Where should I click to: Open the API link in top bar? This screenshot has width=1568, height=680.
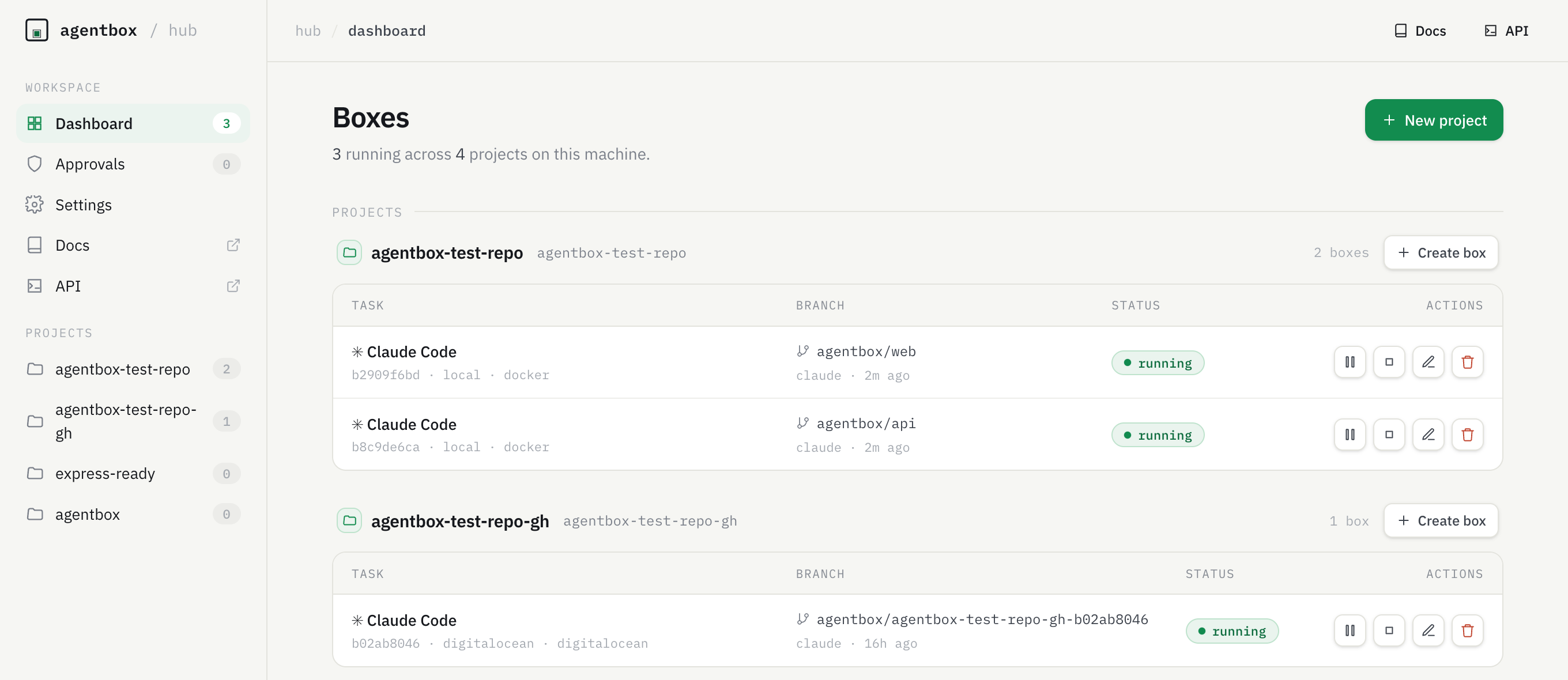click(1506, 31)
